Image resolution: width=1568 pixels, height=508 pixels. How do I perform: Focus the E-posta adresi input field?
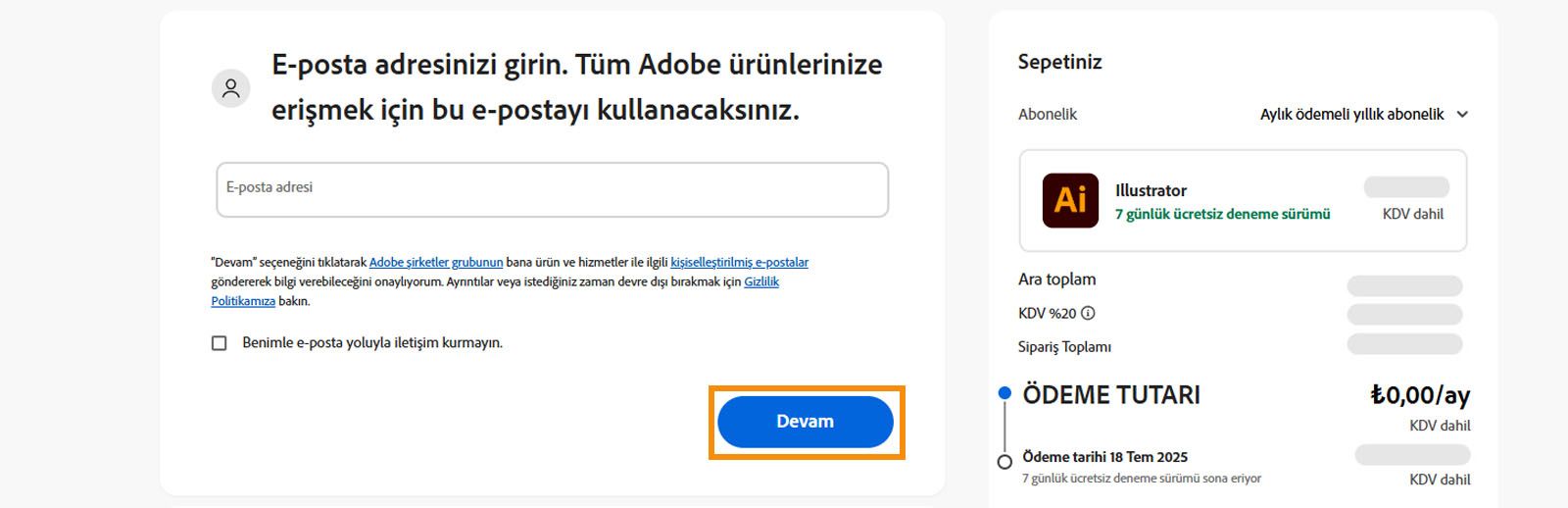pyautogui.click(x=552, y=189)
